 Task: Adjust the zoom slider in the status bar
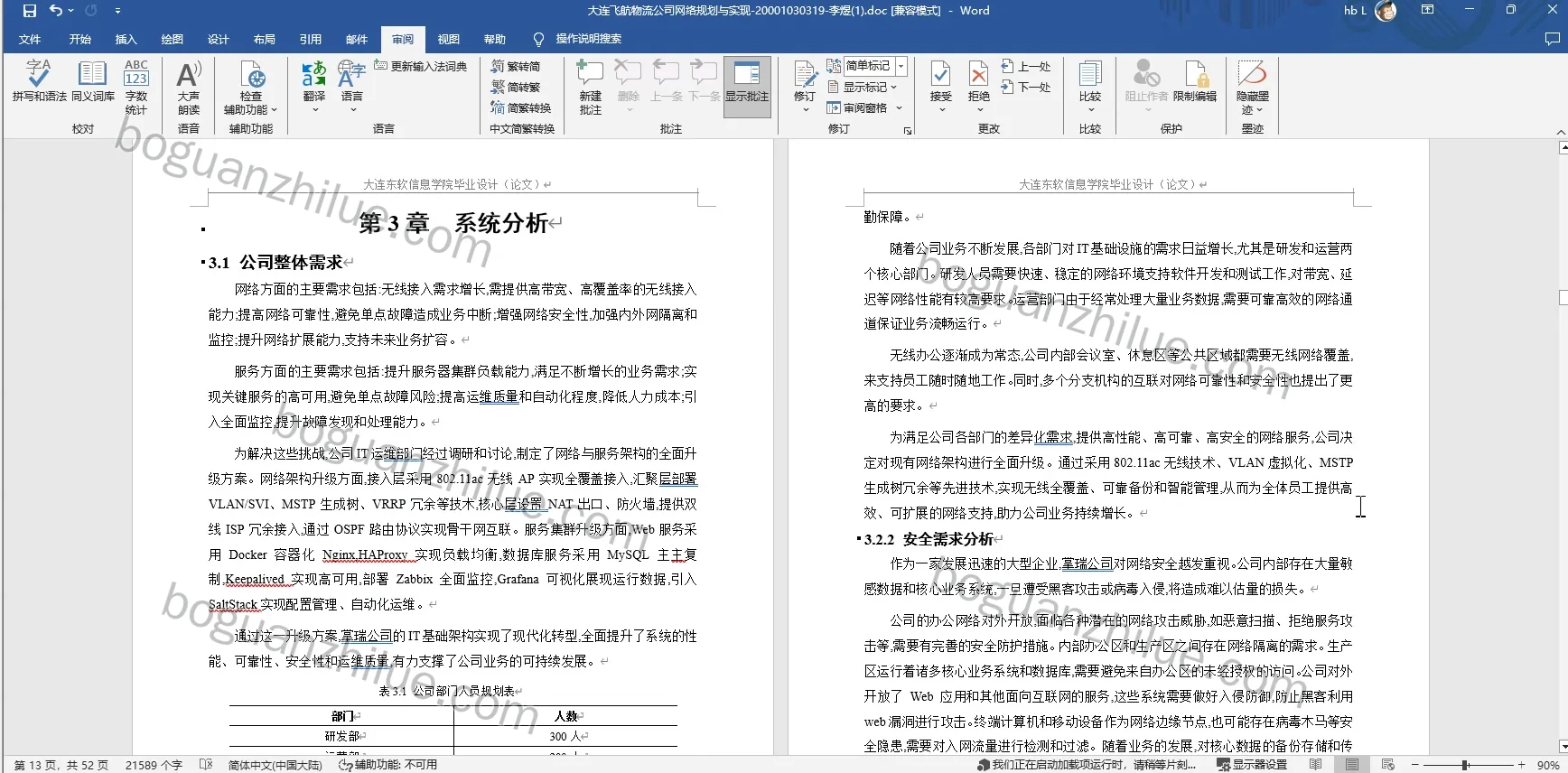(1465, 765)
